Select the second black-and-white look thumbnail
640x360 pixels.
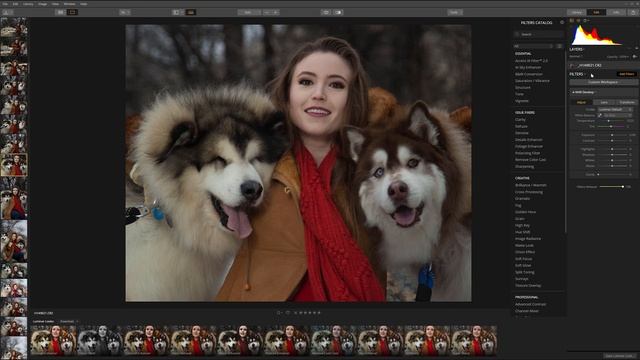[x=100, y=340]
